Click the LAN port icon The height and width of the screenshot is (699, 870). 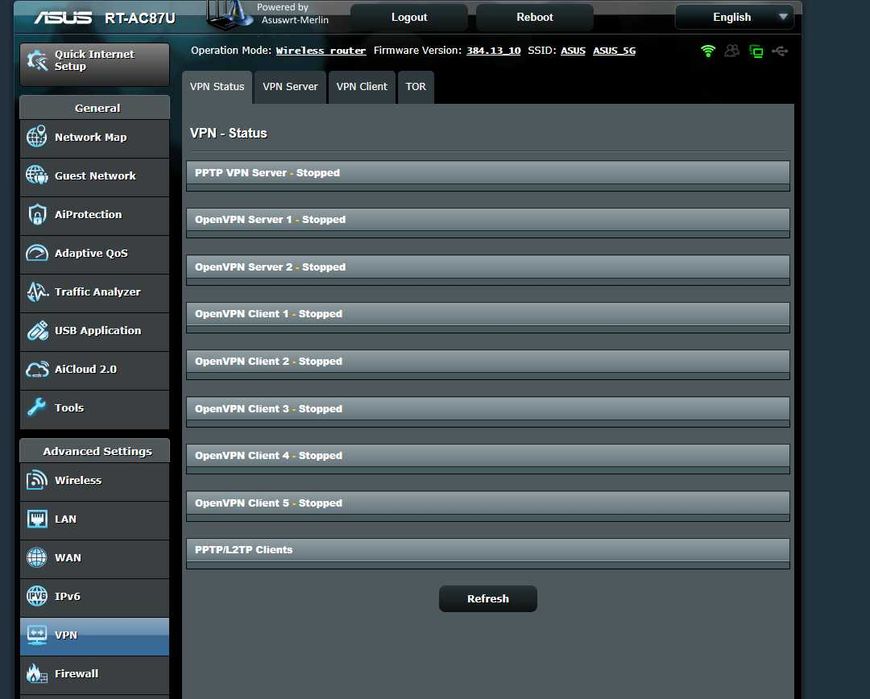[x=37, y=519]
